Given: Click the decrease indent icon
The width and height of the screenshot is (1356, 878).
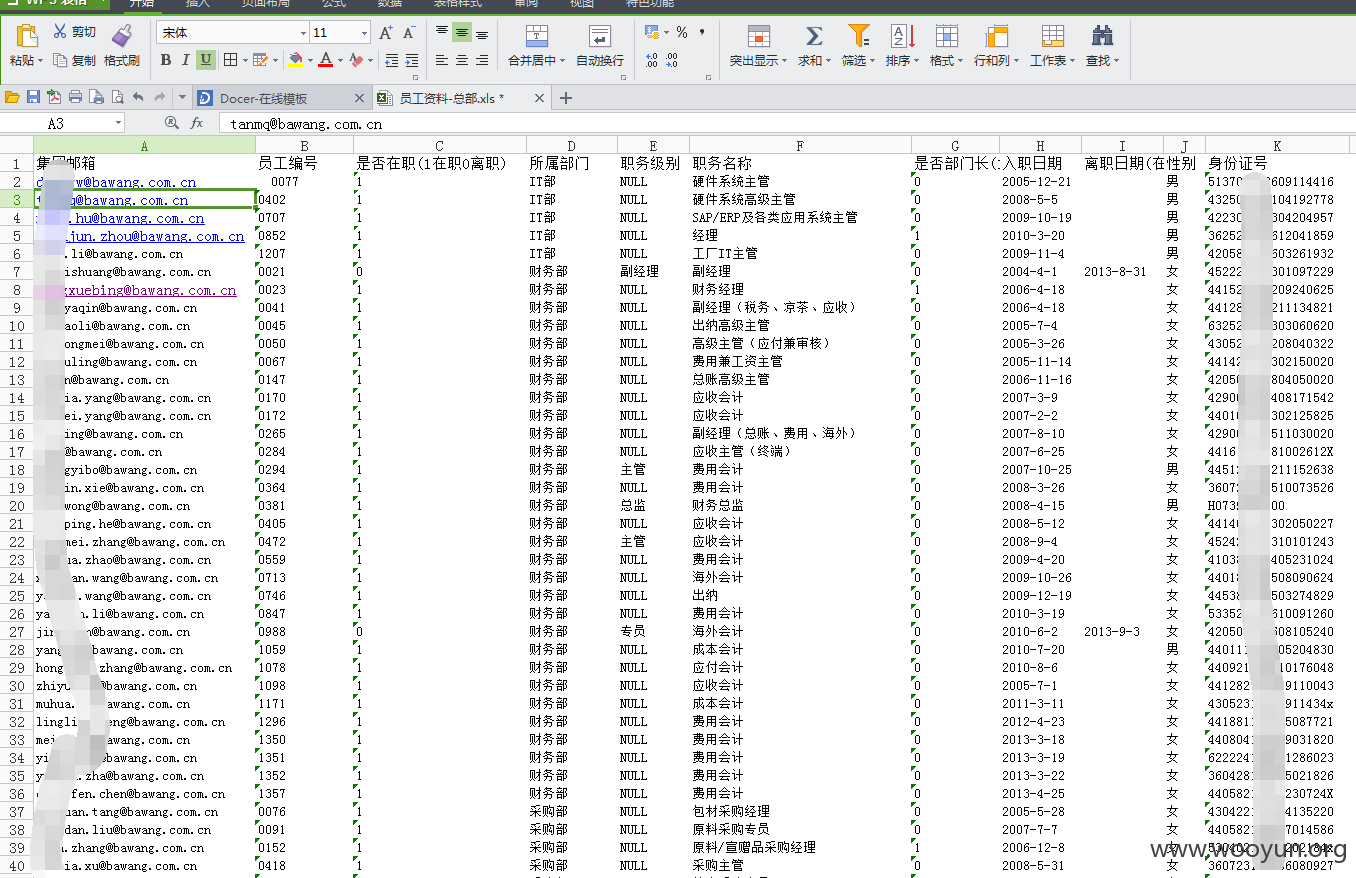Looking at the screenshot, I should click(x=392, y=61).
